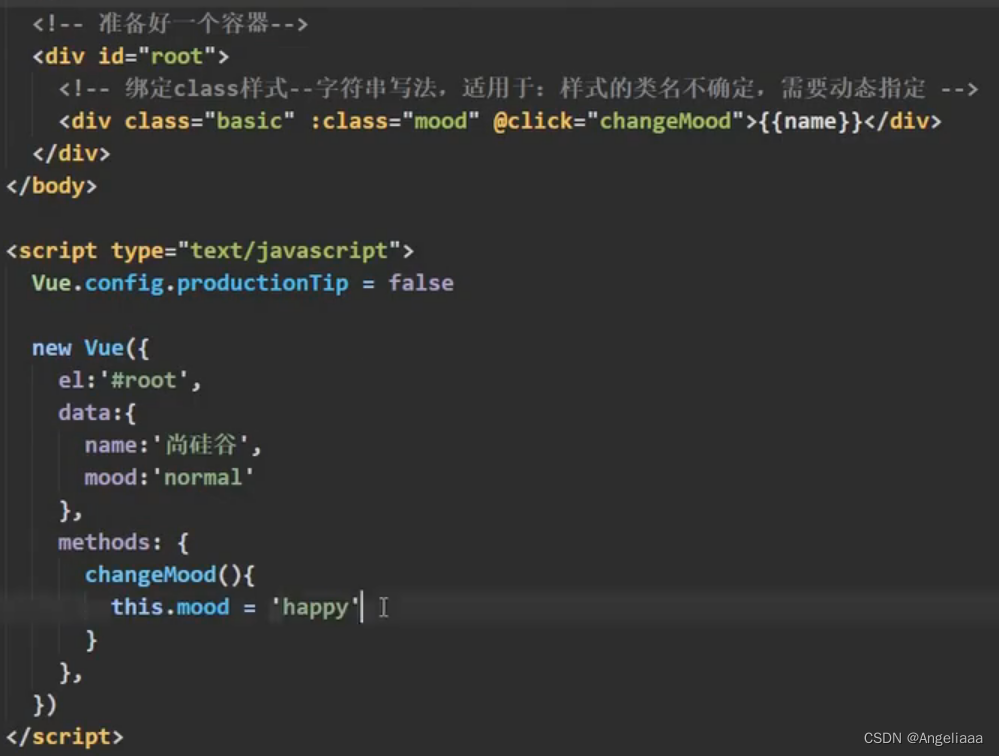Click the 'new Vue({' line
The image size is (999, 756).
coord(90,348)
